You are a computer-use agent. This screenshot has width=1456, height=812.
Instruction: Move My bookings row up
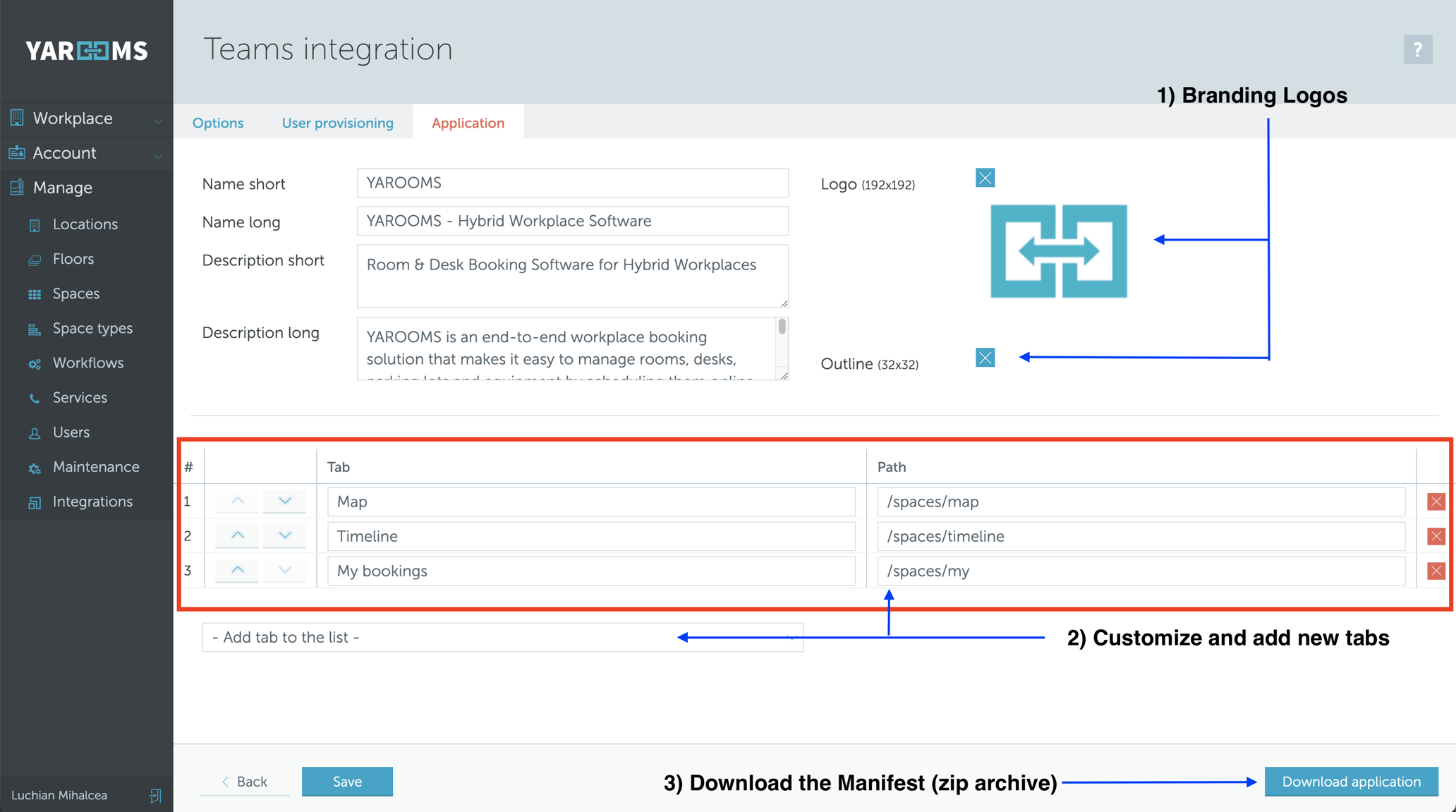coord(238,570)
